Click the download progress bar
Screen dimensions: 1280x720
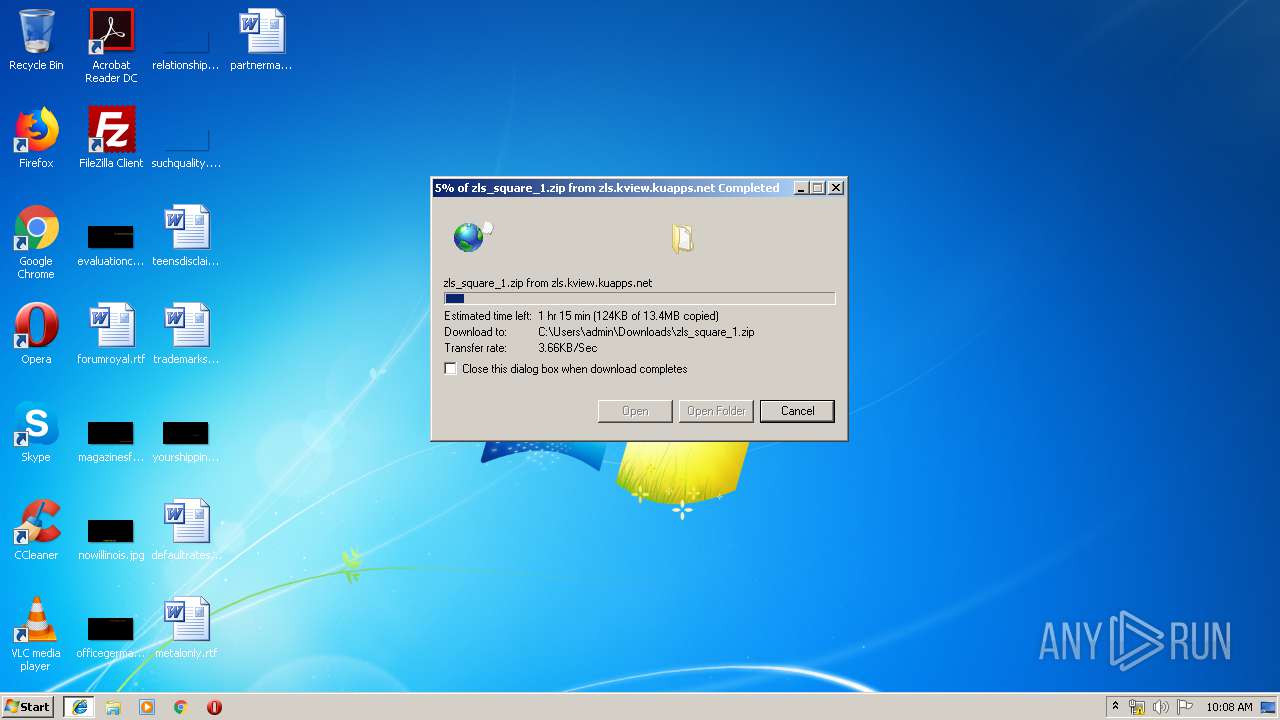[x=639, y=298]
